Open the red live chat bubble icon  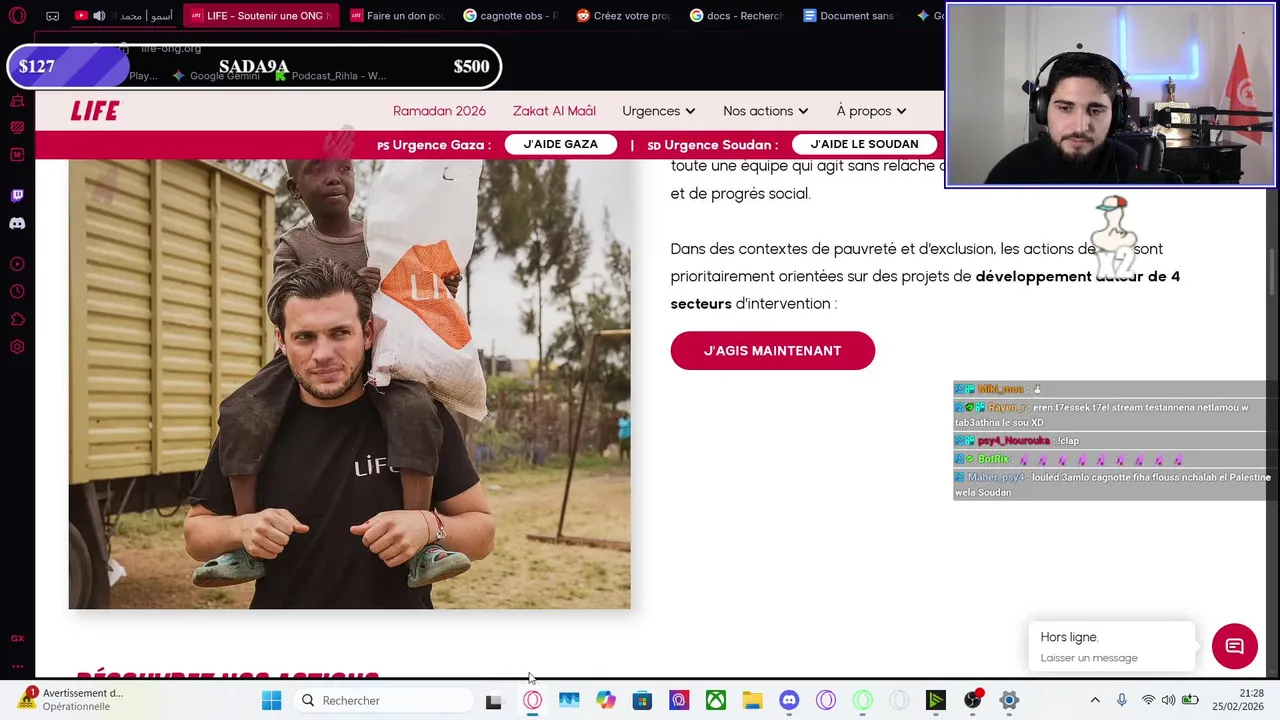click(x=1234, y=646)
